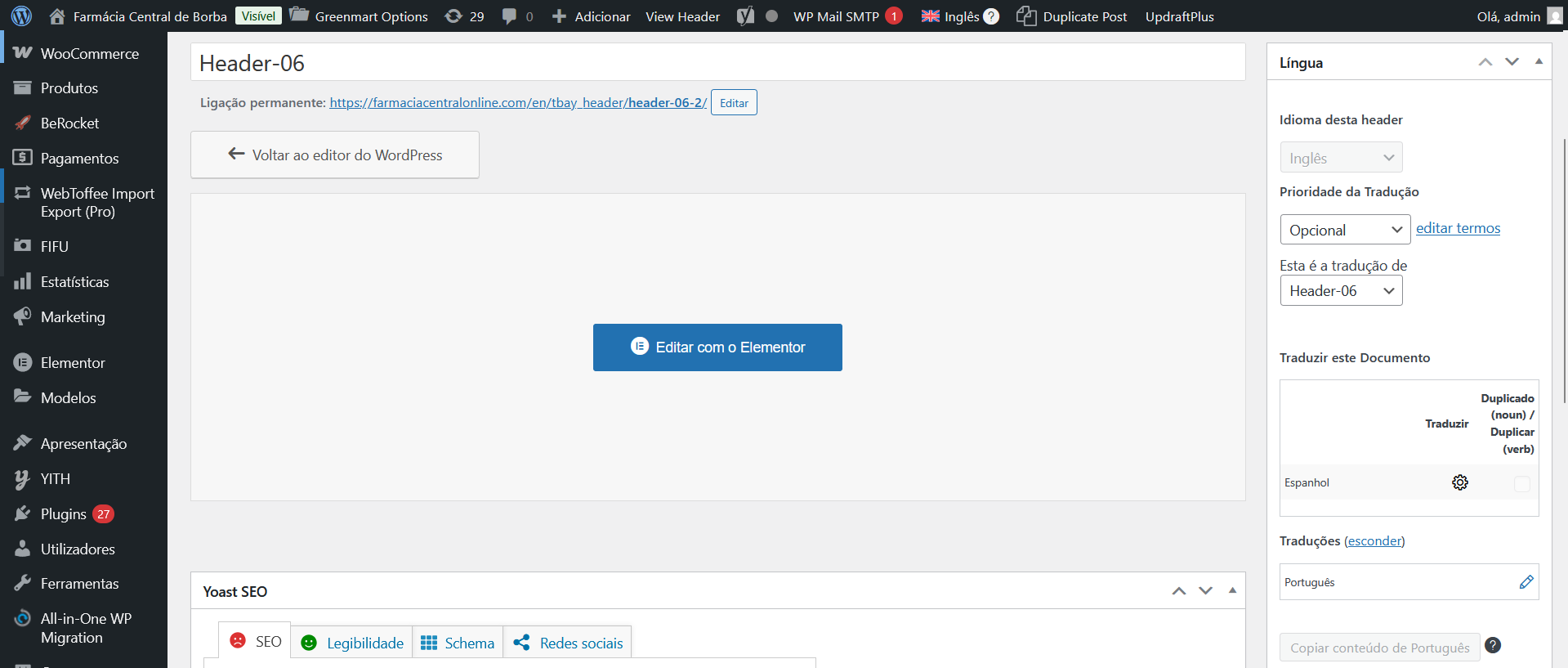Tick the Espanhol duplicate checkbox
The height and width of the screenshot is (668, 1568).
click(1522, 484)
